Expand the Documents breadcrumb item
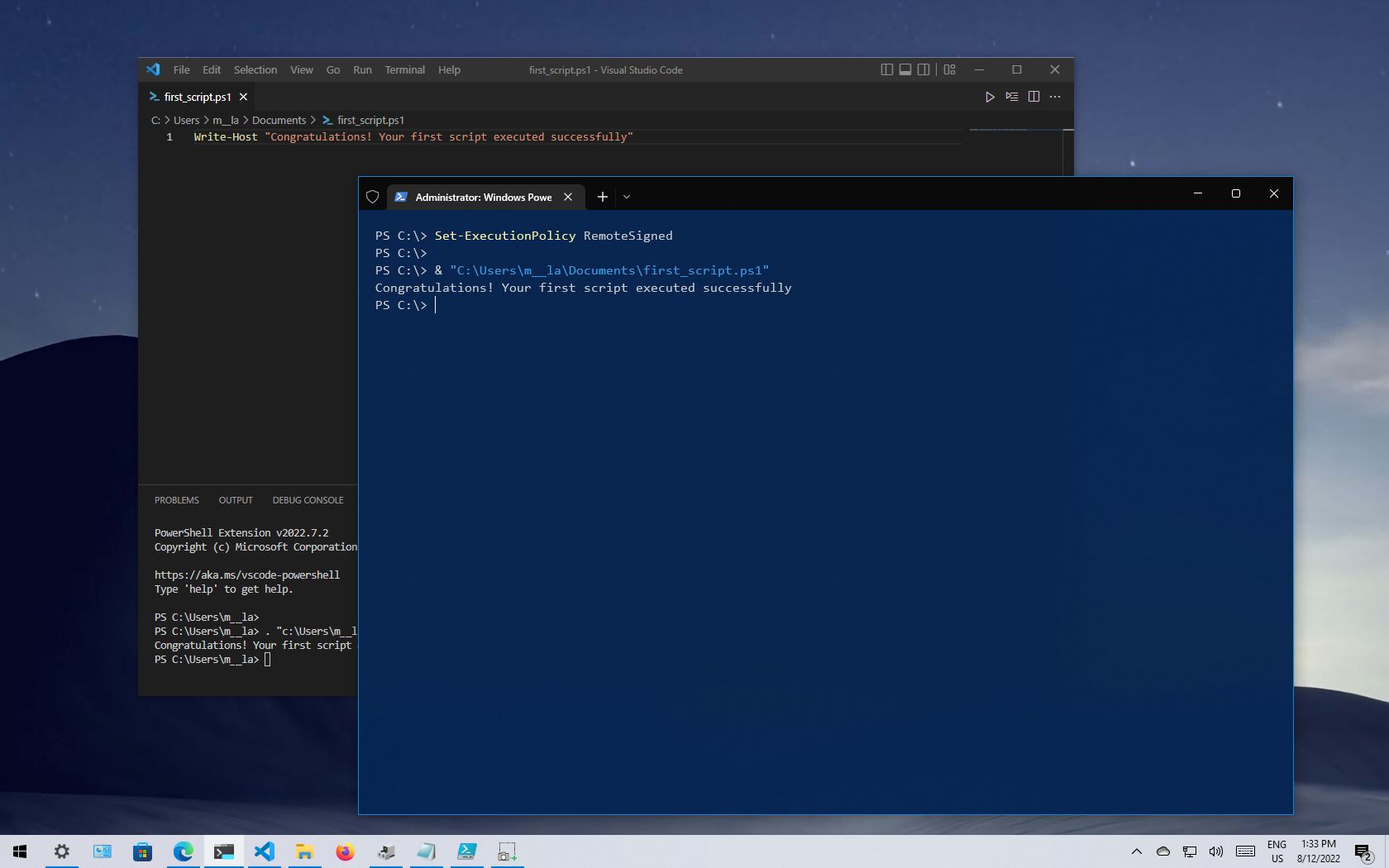1389x868 pixels. tap(279, 120)
